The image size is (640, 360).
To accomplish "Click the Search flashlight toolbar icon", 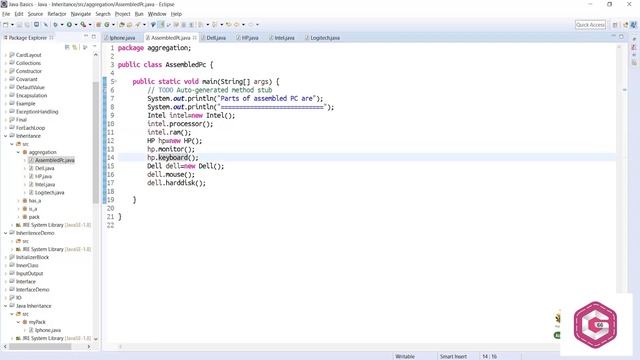I will click(x=138, y=25).
